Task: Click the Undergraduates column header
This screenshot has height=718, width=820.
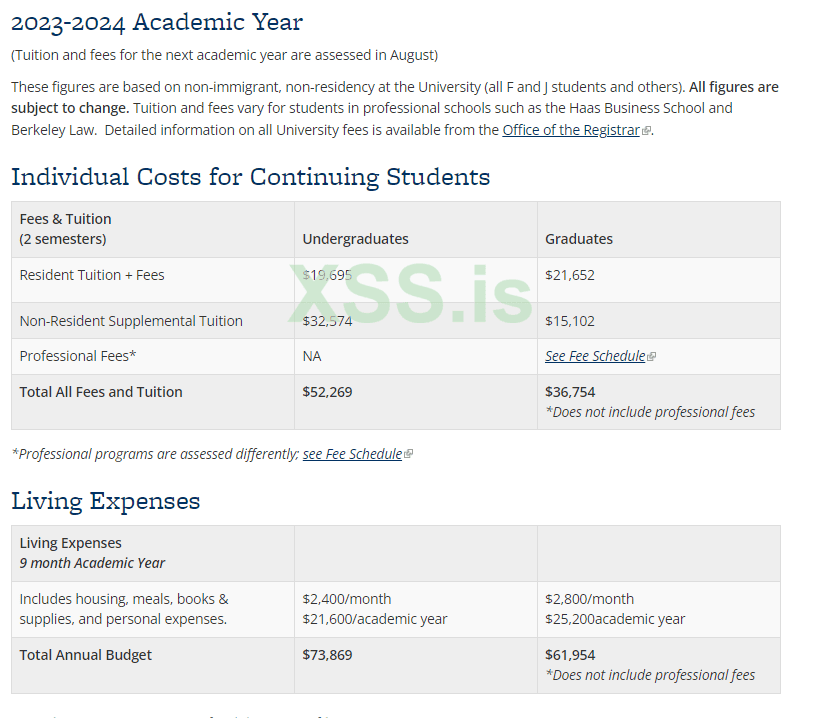Action: [355, 239]
